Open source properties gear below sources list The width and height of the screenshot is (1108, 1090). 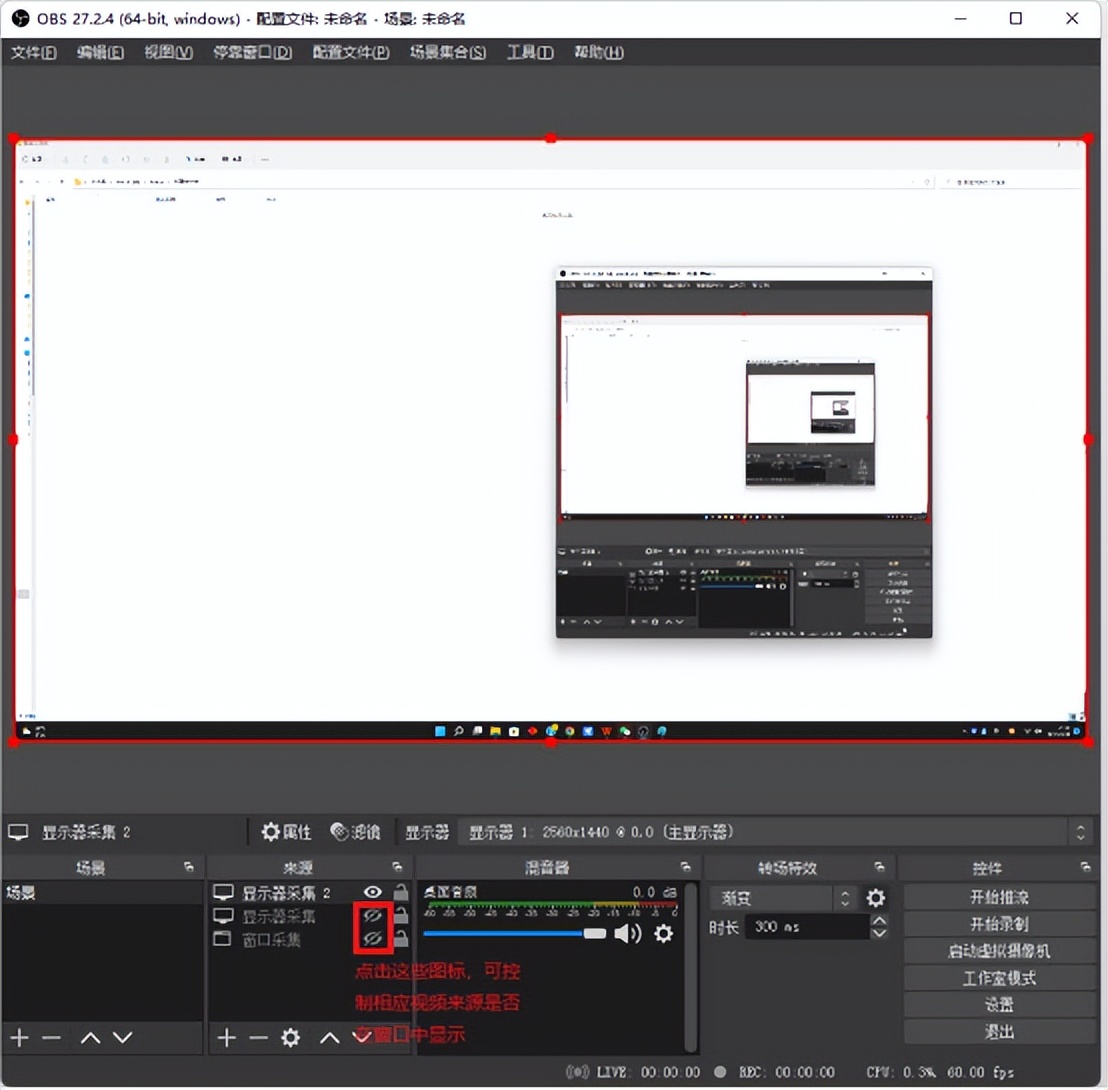[x=290, y=1038]
